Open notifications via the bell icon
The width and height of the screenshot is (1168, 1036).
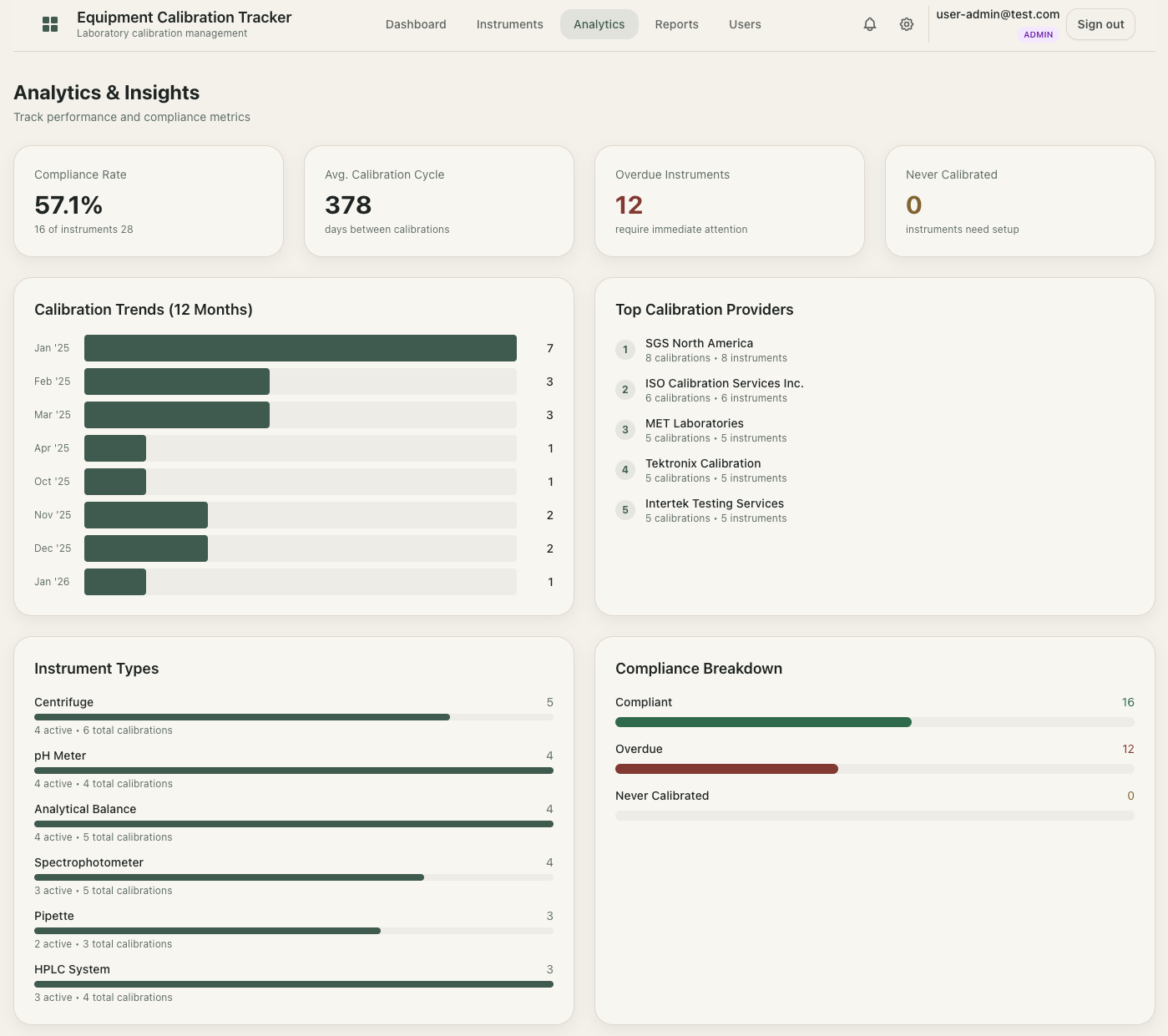coord(869,24)
